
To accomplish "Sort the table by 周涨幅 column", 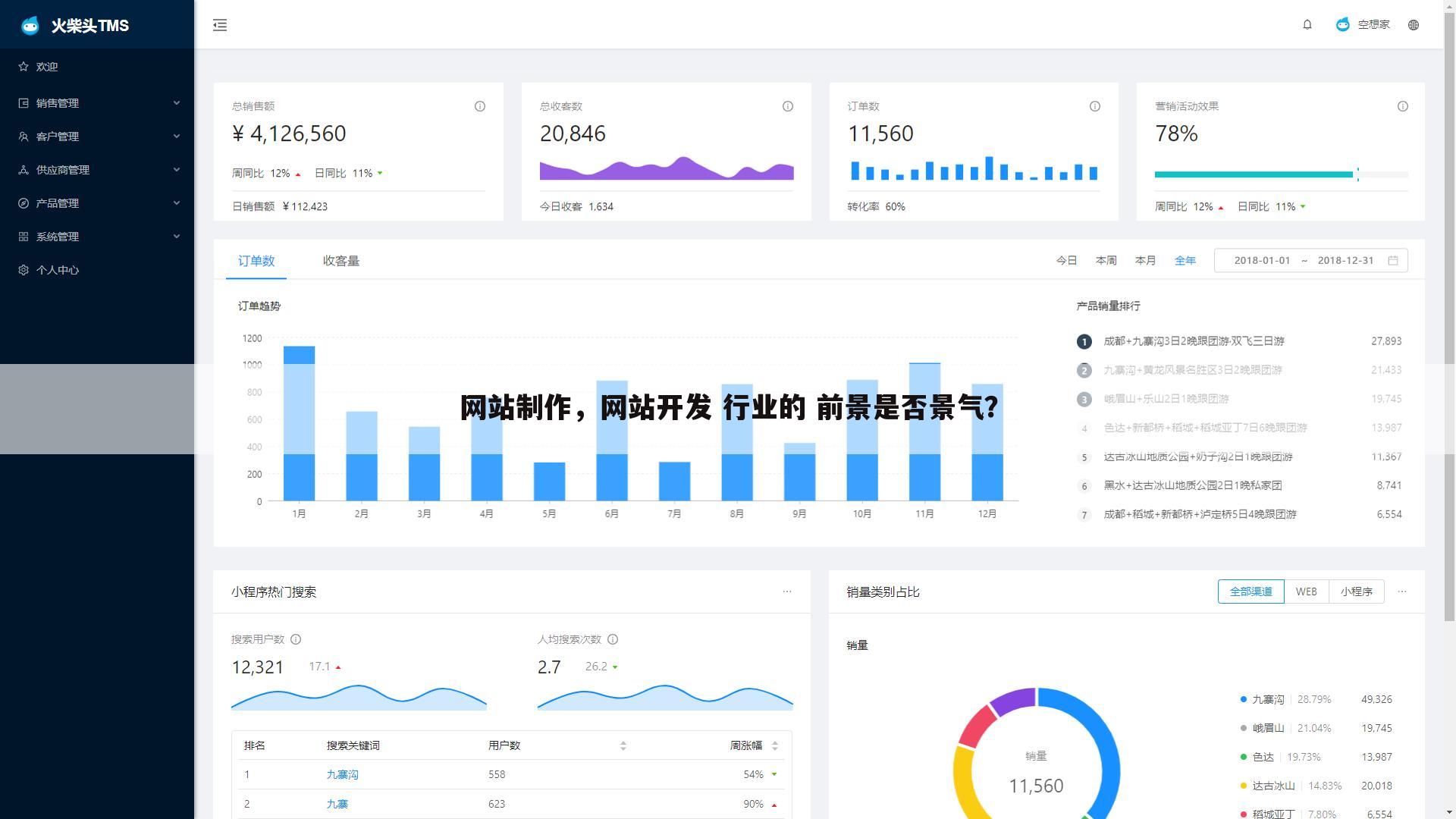I will 774,745.
